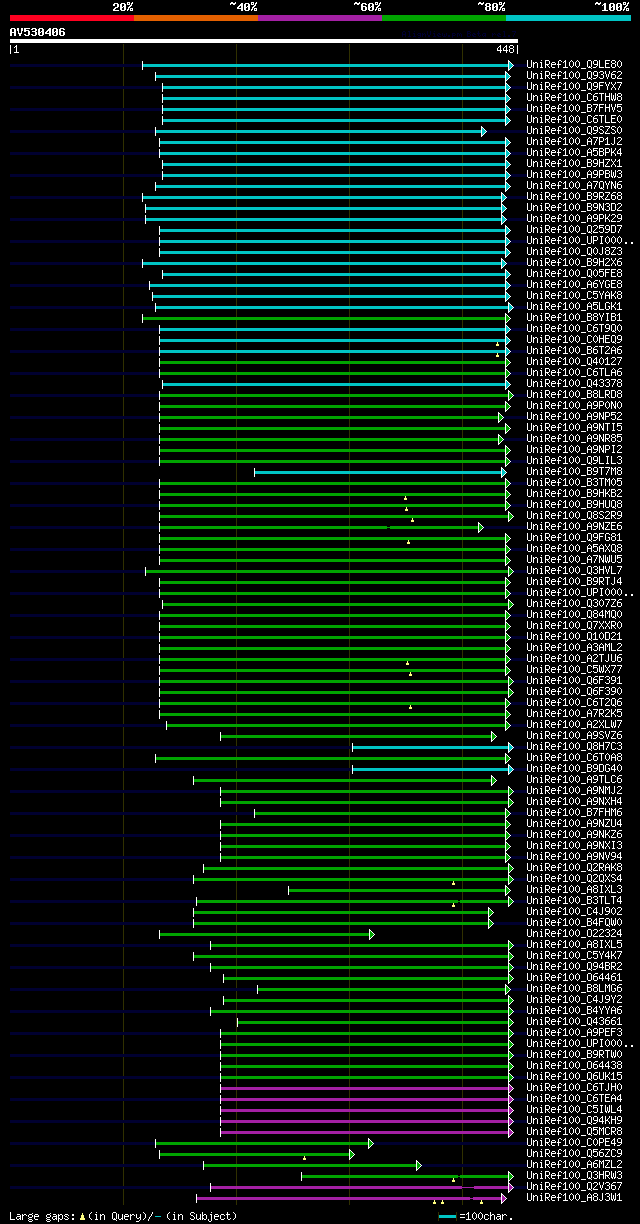Click the UniRef100_B9RZ68 label
Image resolution: width=640 pixels, height=1224 pixels.
tap(574, 197)
